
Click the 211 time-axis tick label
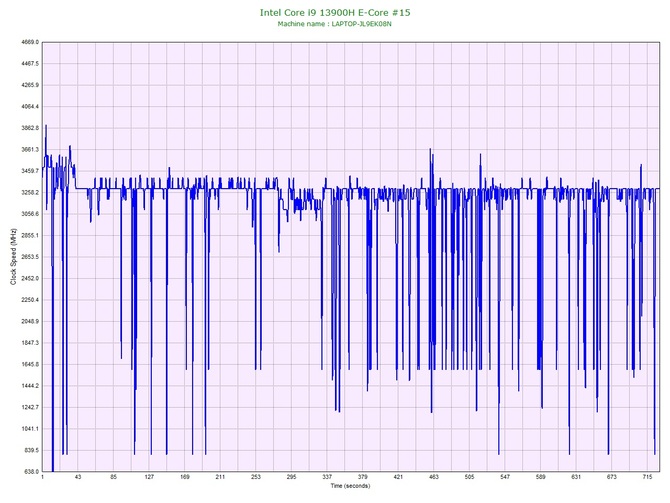(220, 477)
